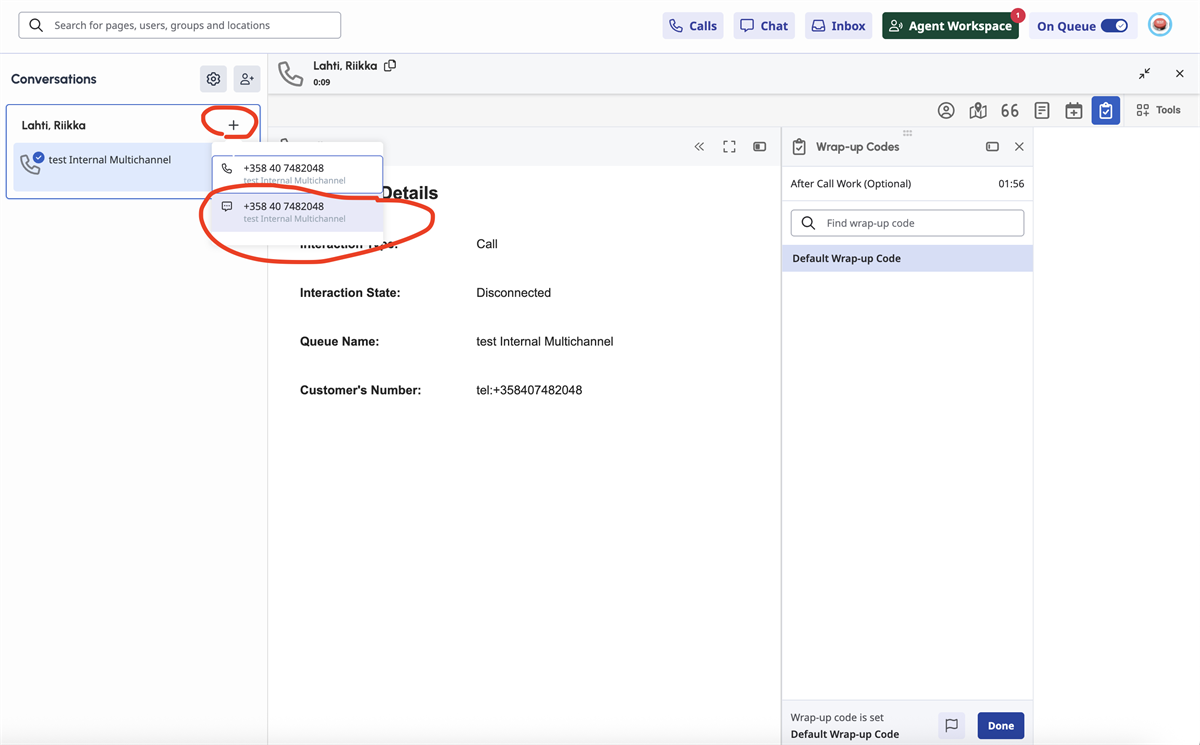
Task: Open the Tools dropdown menu
Action: click(1158, 110)
